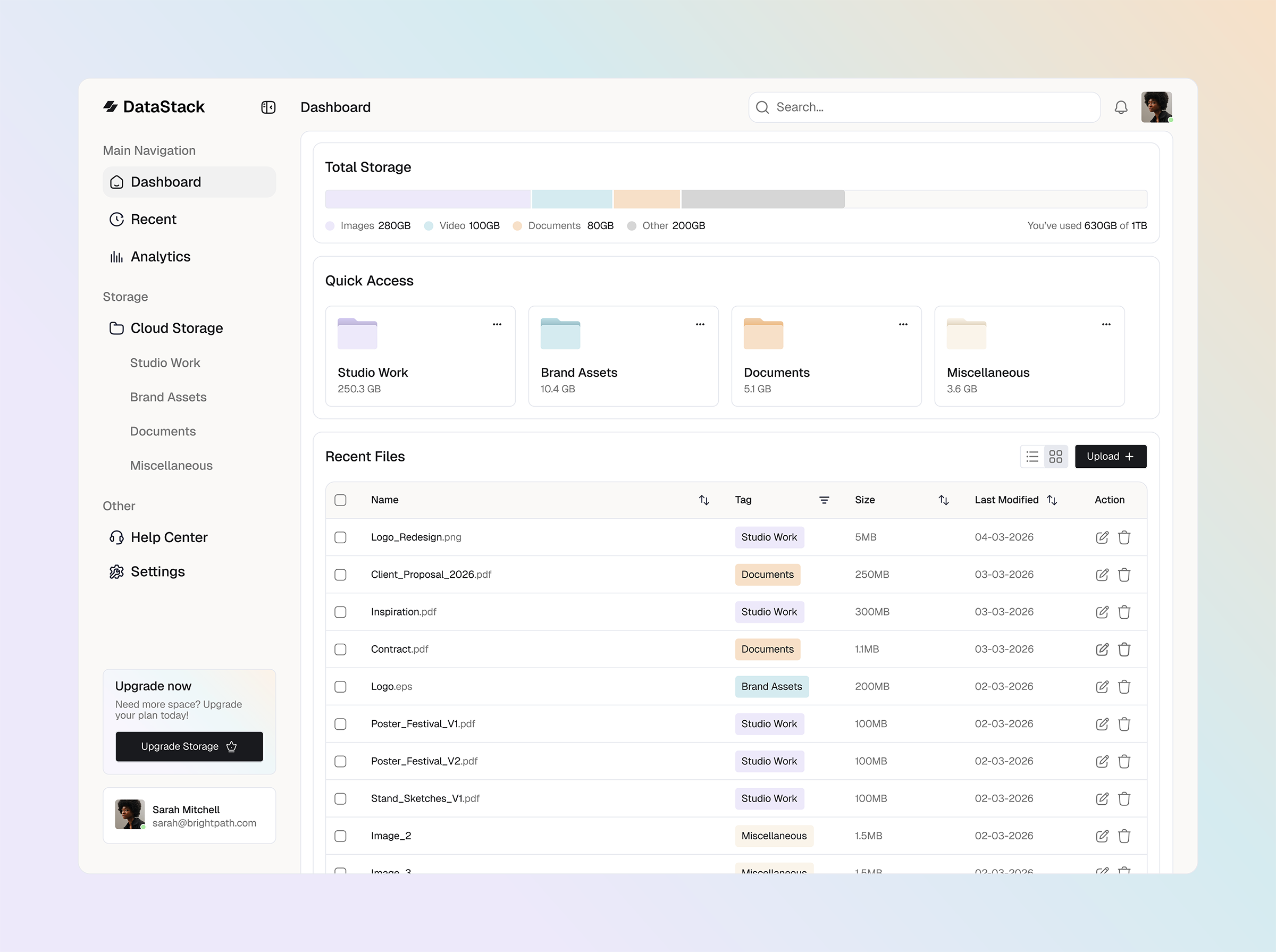Screen dimensions: 1276x952
Task: Delete Logo.eps using trash icon
Action: [1124, 686]
